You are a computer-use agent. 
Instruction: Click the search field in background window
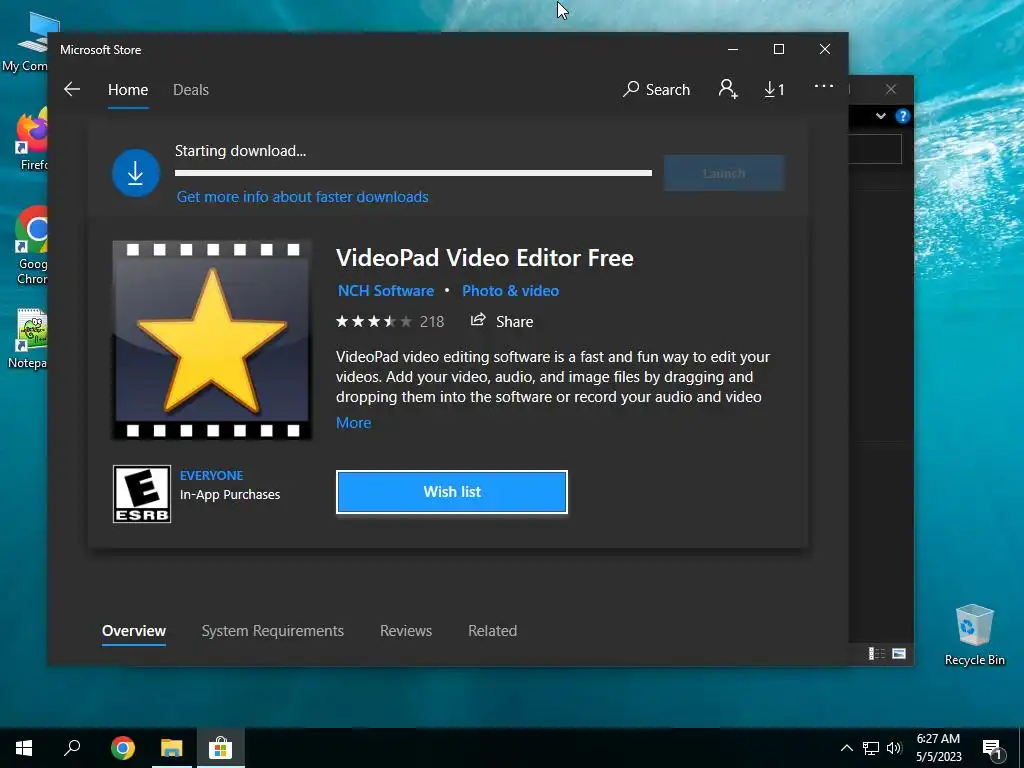(x=875, y=150)
